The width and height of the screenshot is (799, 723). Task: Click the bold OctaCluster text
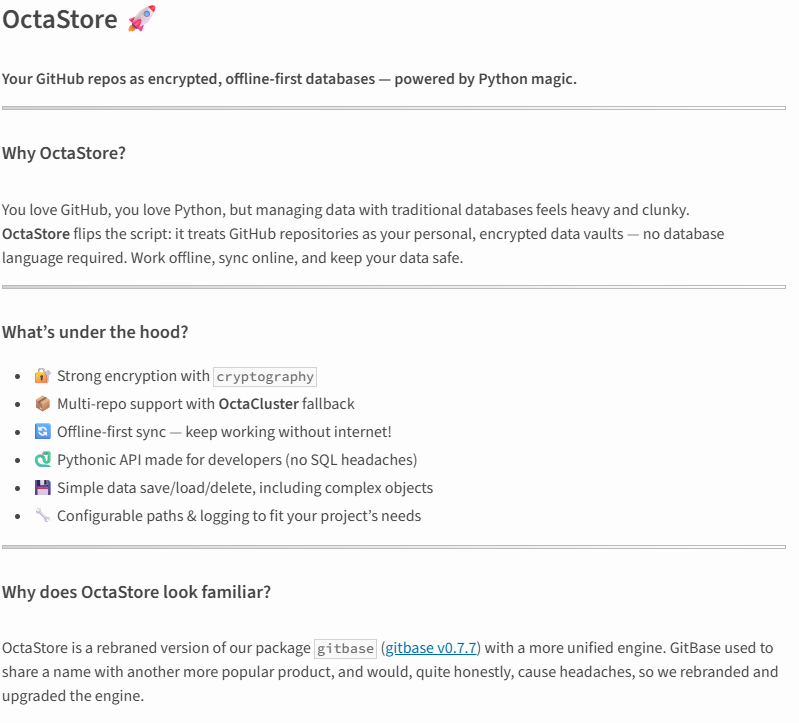tap(258, 404)
